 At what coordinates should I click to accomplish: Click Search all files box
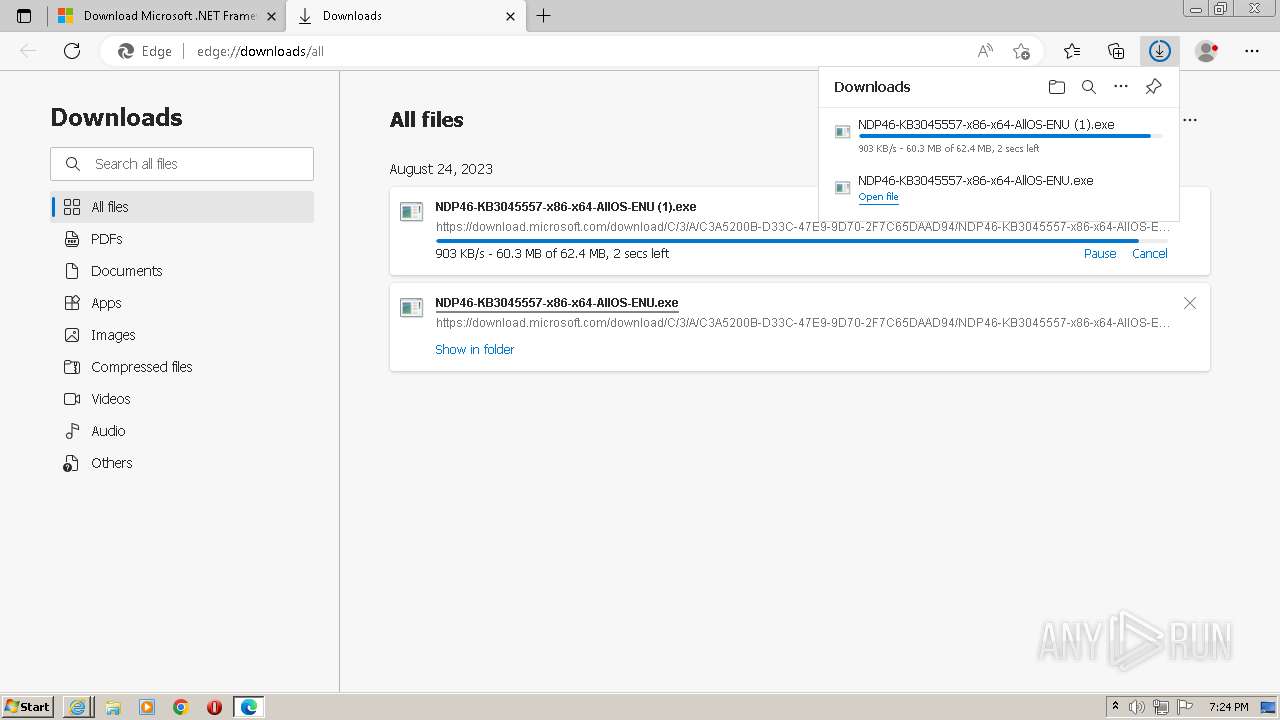[x=182, y=164]
